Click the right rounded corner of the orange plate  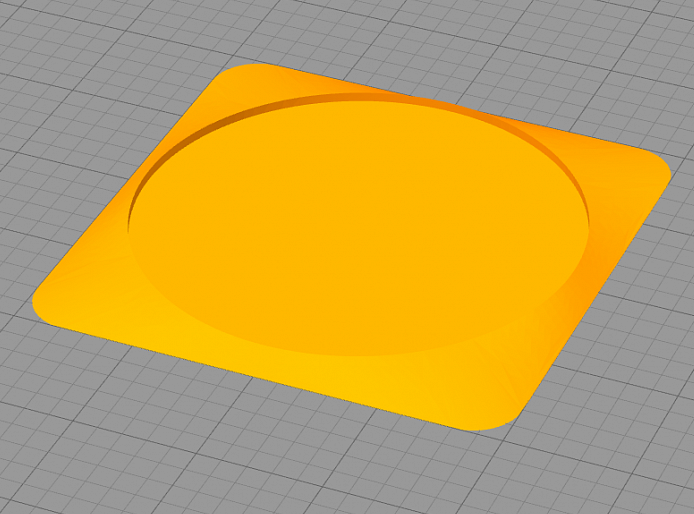[653, 172]
